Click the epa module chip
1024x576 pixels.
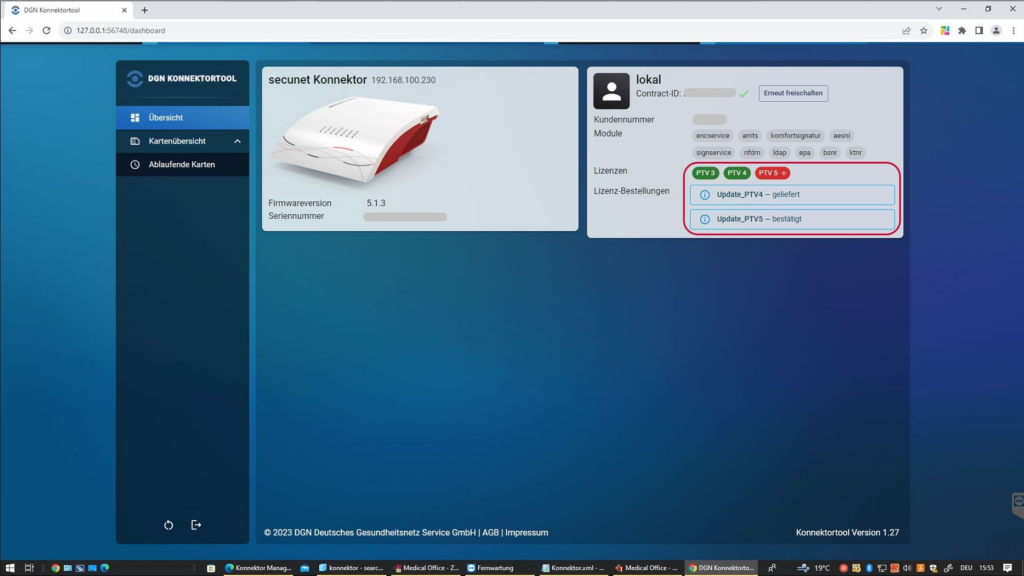point(805,153)
